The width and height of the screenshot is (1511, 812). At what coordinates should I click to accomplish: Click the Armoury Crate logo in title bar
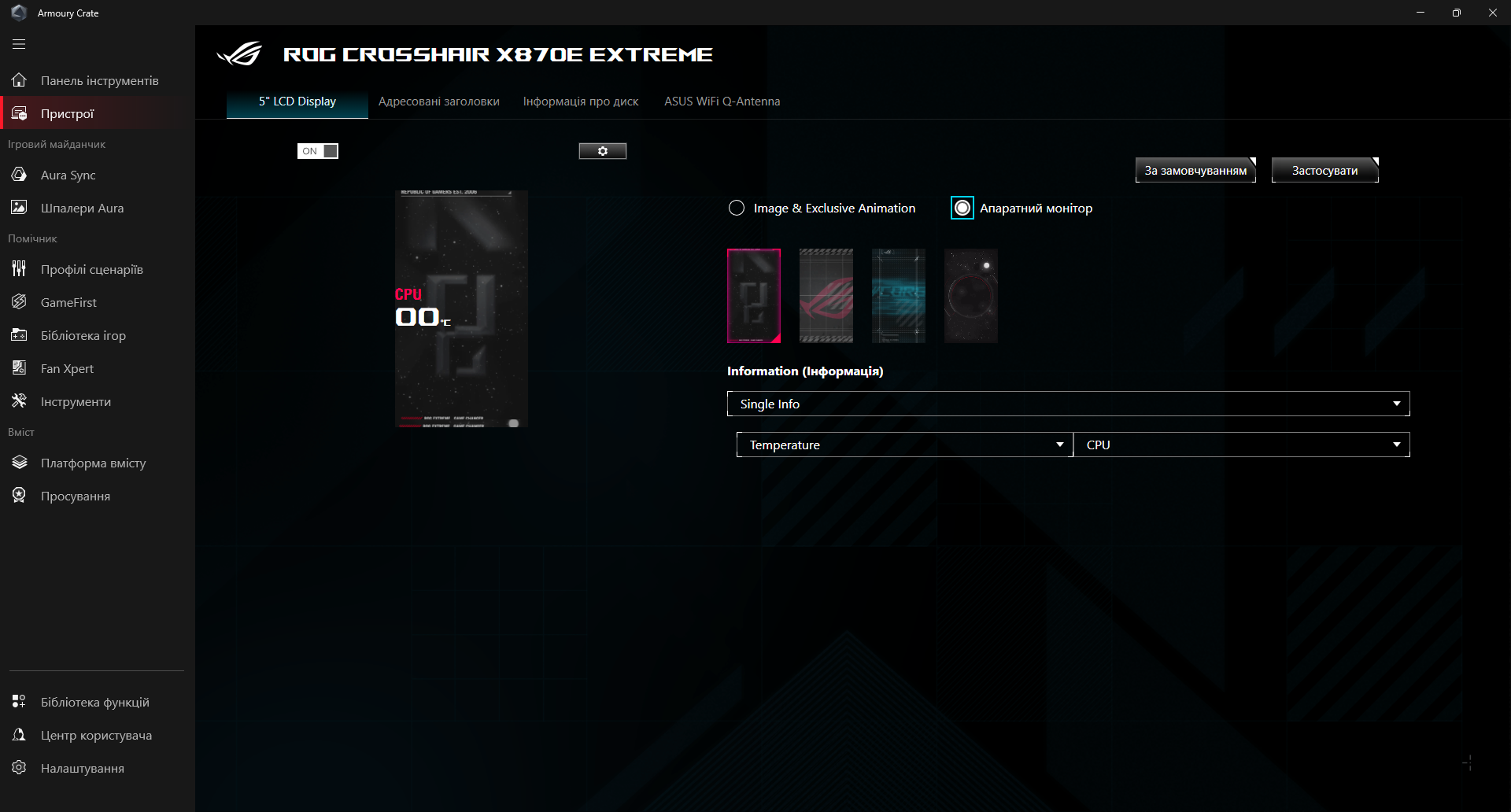(19, 13)
